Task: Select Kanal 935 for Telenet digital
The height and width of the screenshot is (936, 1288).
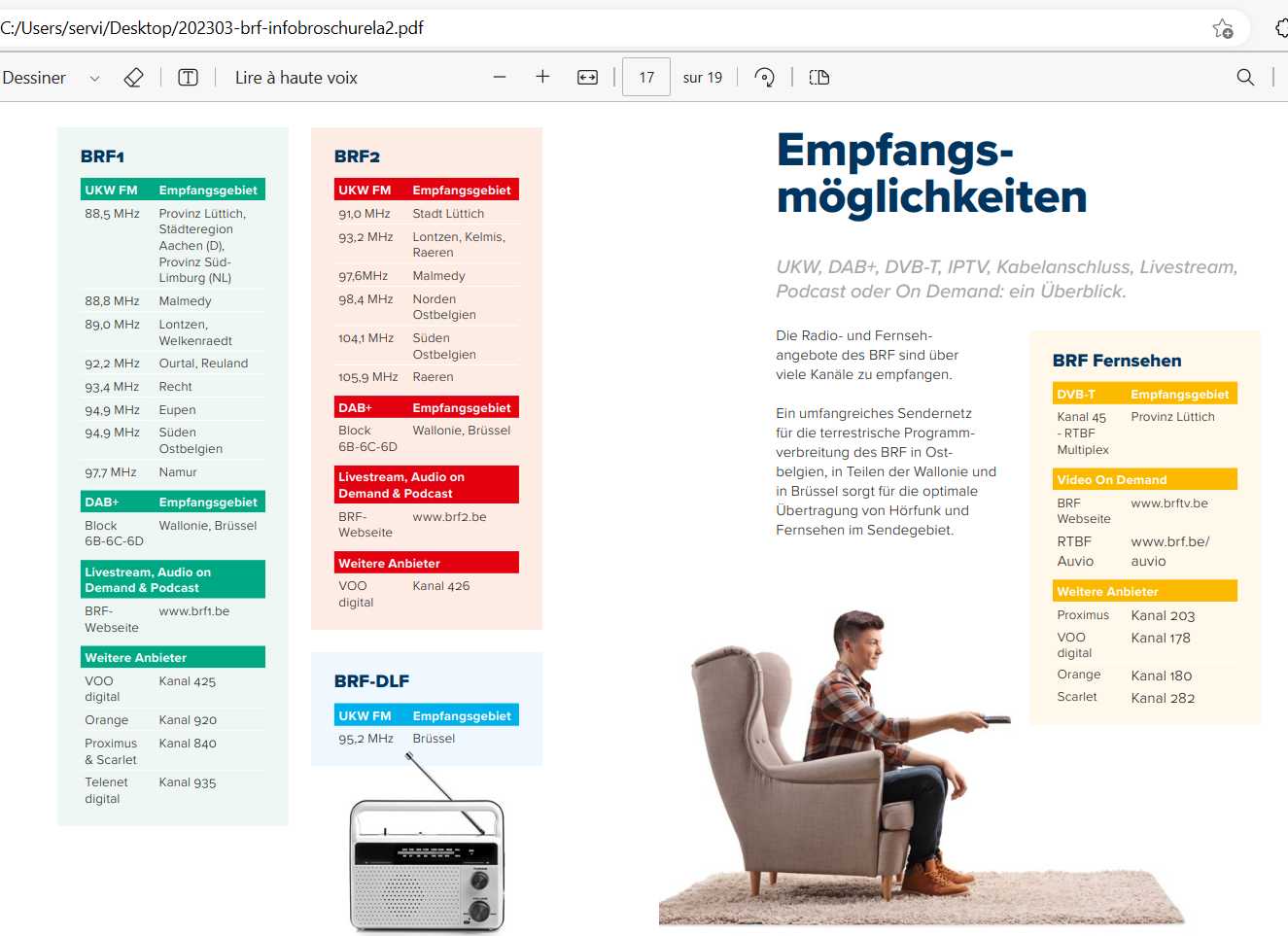Action: pos(188,782)
